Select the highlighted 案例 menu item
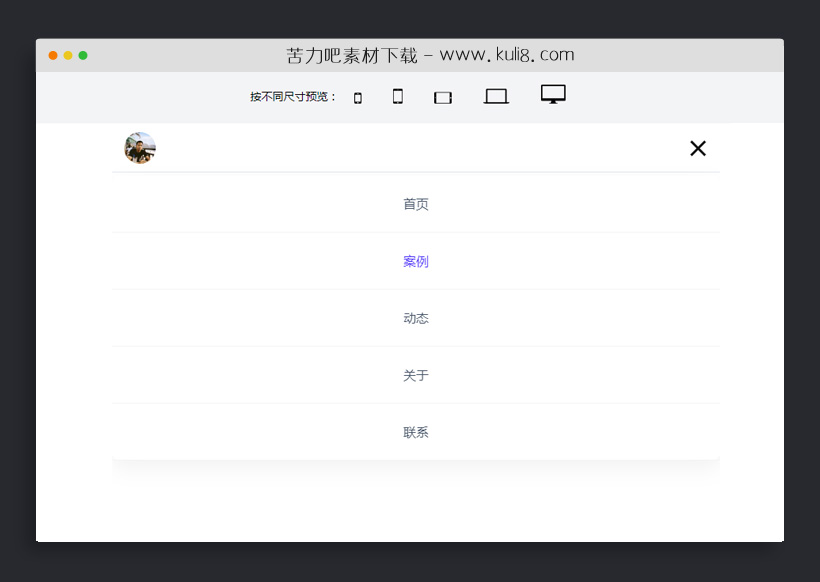820x582 pixels. [x=416, y=261]
